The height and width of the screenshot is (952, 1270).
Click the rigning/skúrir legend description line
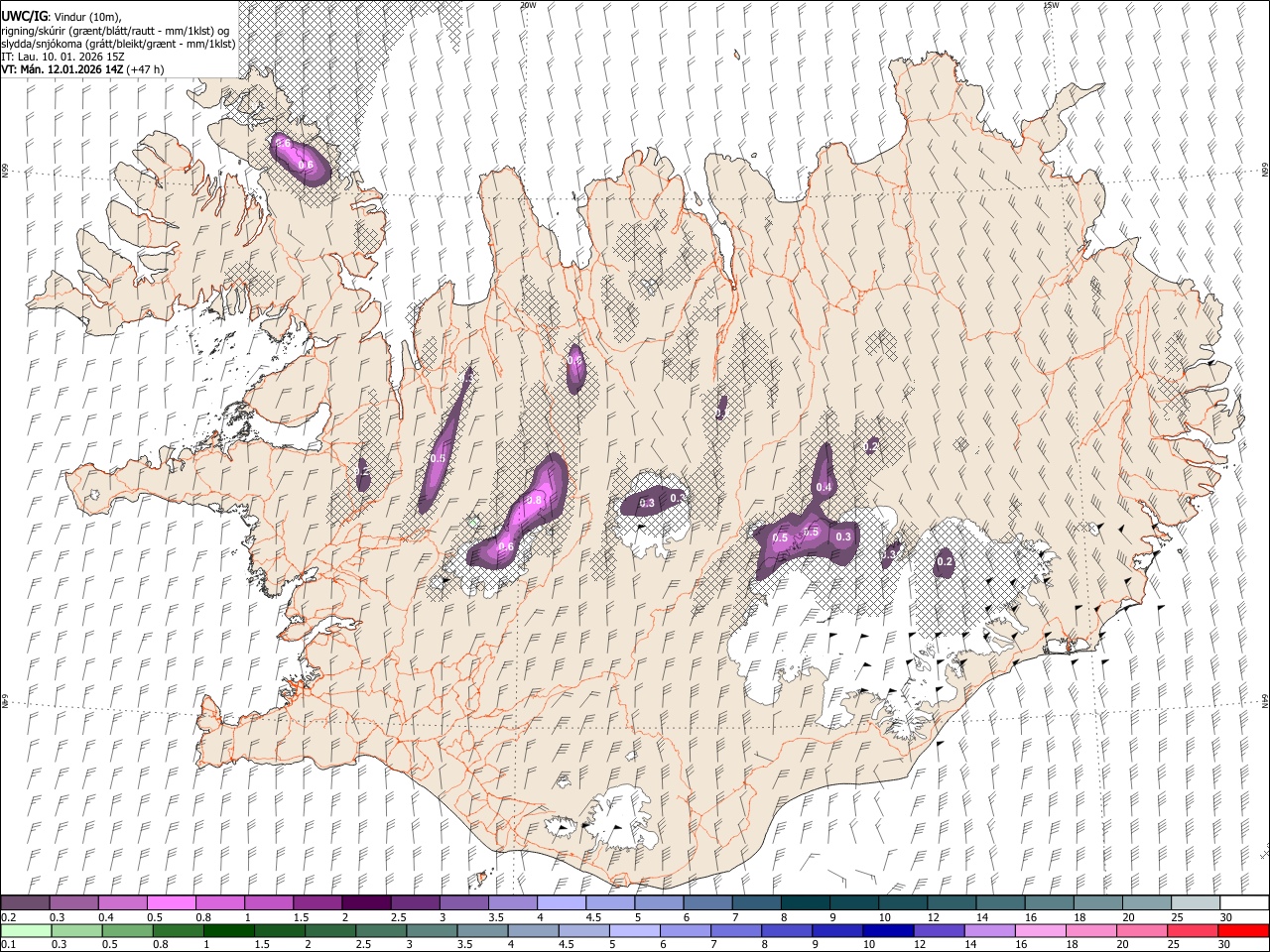[x=115, y=31]
